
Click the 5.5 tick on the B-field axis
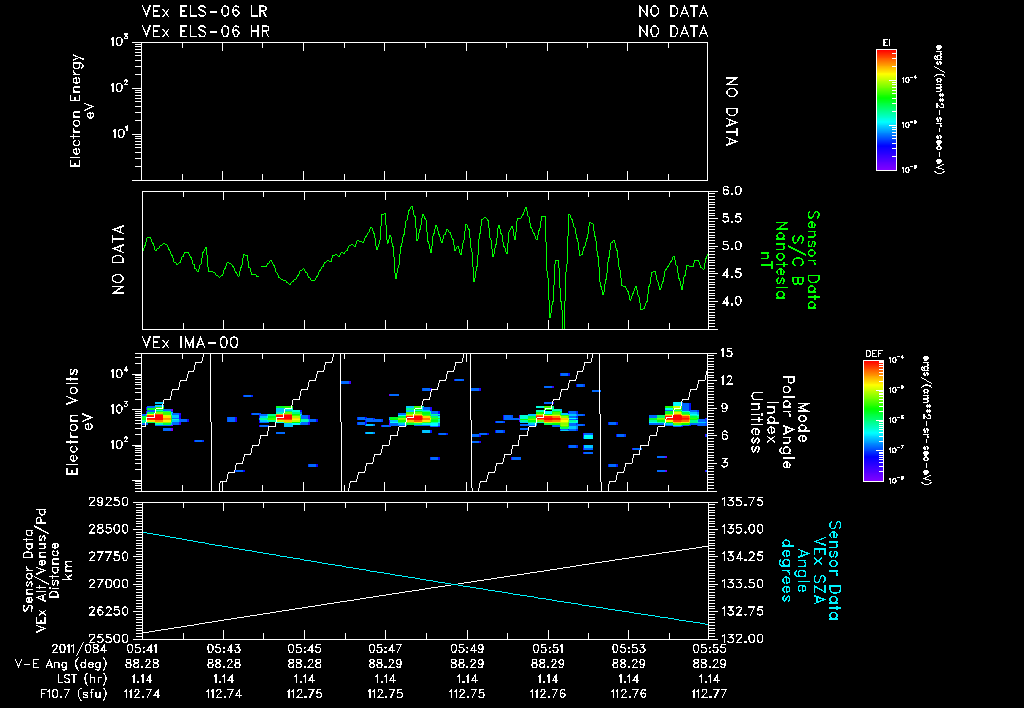point(732,218)
